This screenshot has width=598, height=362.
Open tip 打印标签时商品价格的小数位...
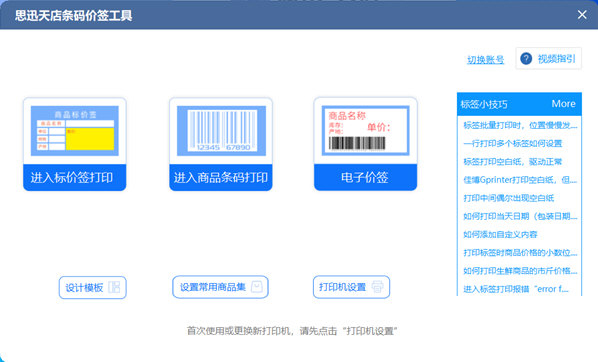(x=520, y=253)
